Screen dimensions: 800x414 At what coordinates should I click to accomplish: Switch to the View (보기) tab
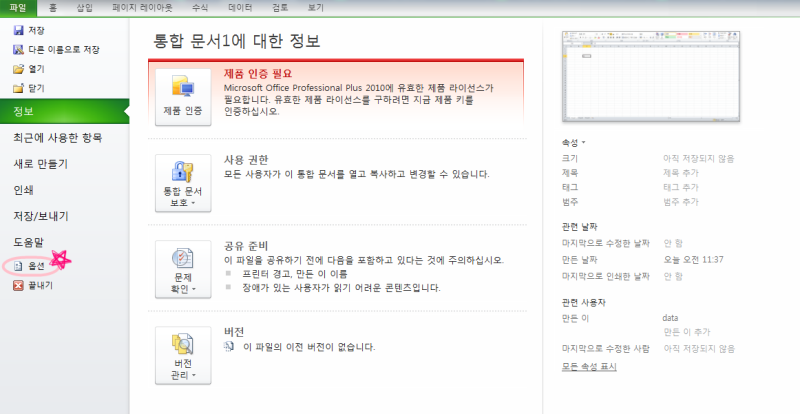coord(316,8)
